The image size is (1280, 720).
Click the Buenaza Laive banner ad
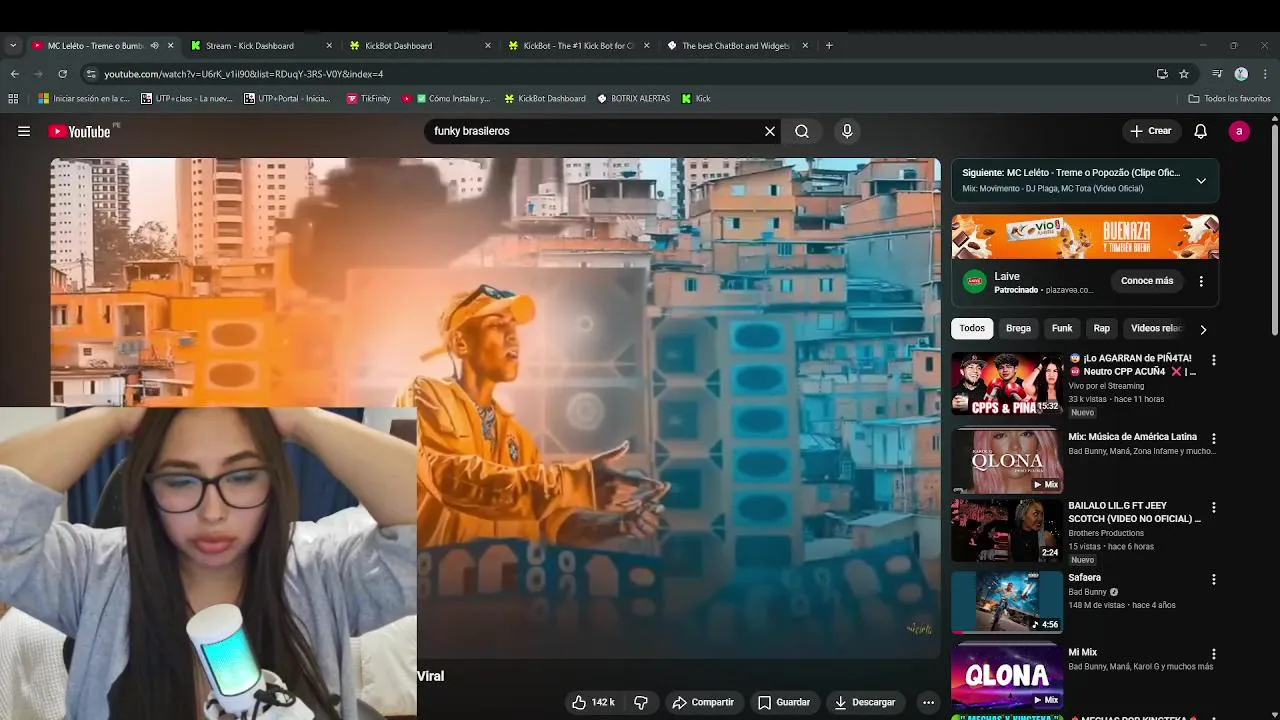(x=1085, y=237)
